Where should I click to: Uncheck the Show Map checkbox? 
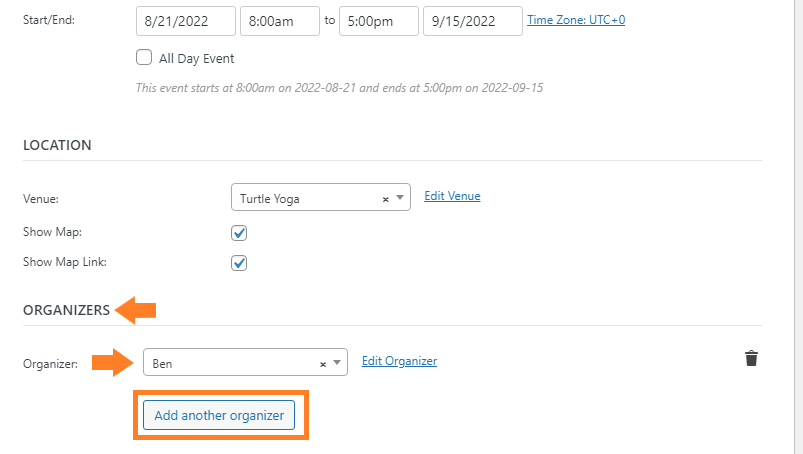[x=239, y=233]
